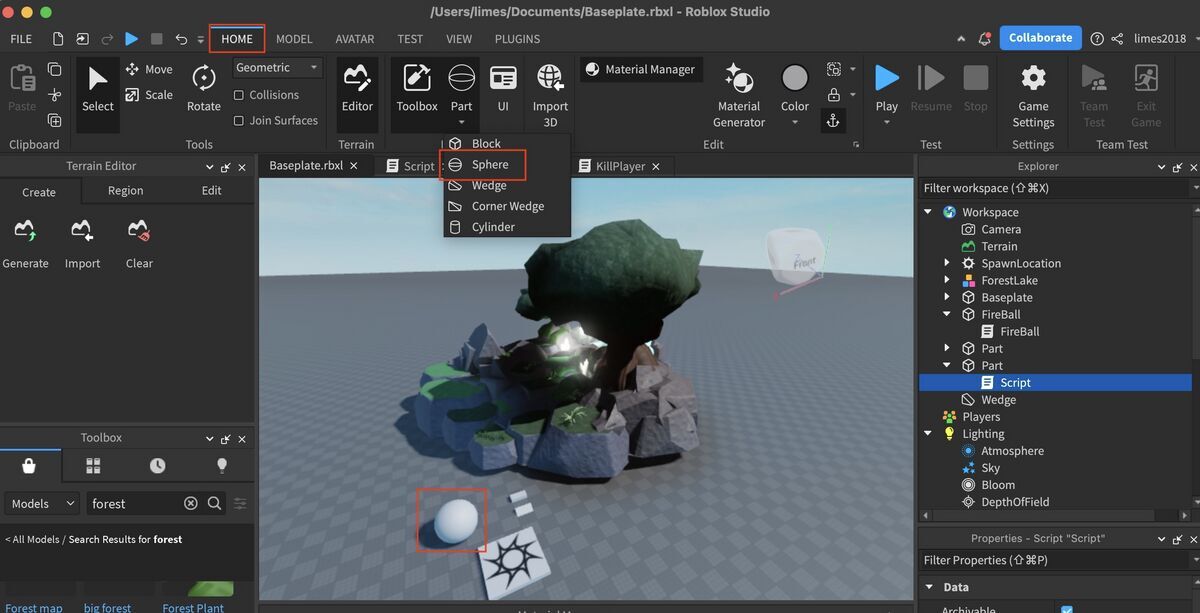Click the Collaborate button
Viewport: 1200px width, 613px height.
tap(1040, 37)
